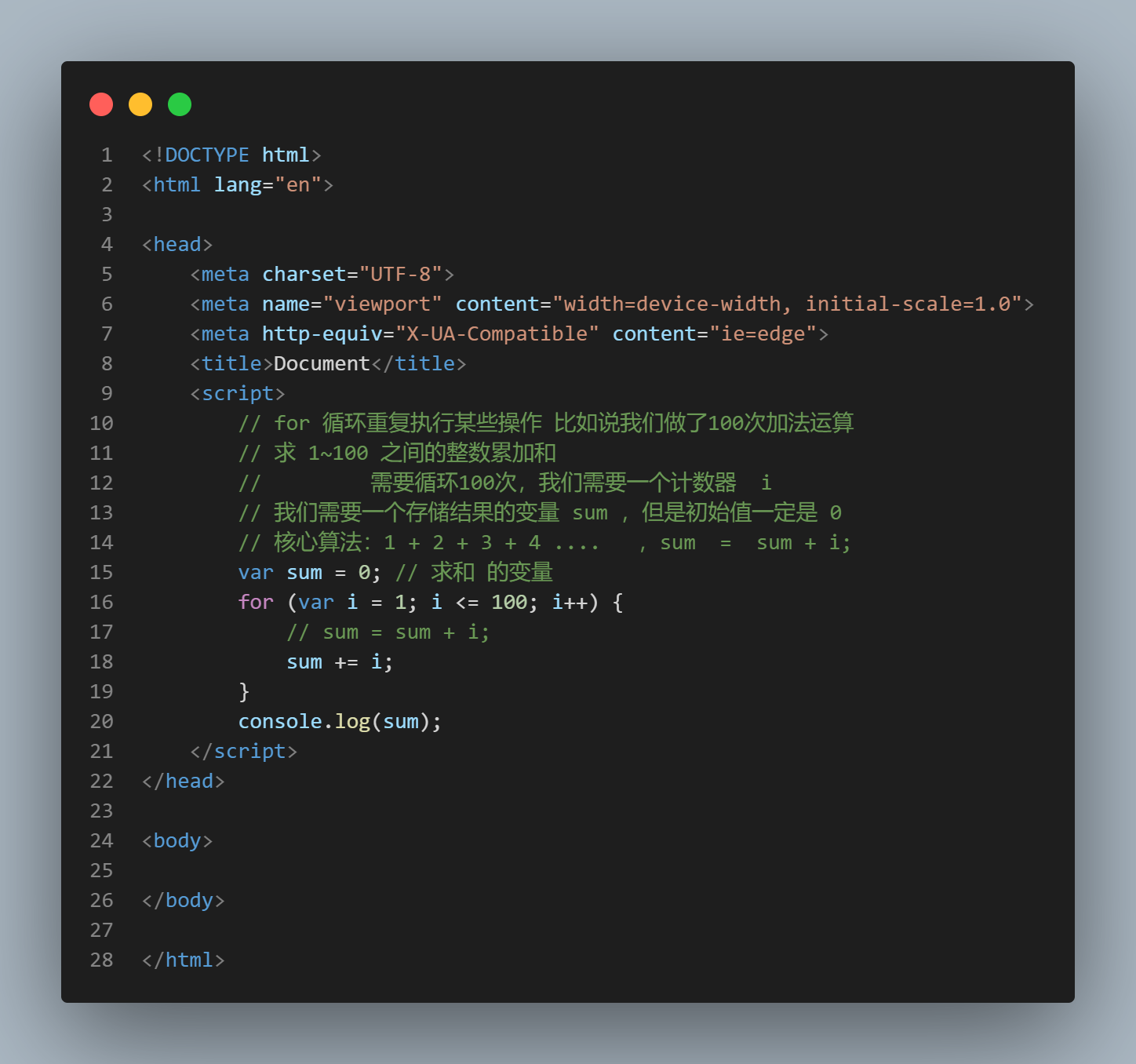Viewport: 1136px width, 1064px height.
Task: Click the red close dot
Action: tap(101, 104)
